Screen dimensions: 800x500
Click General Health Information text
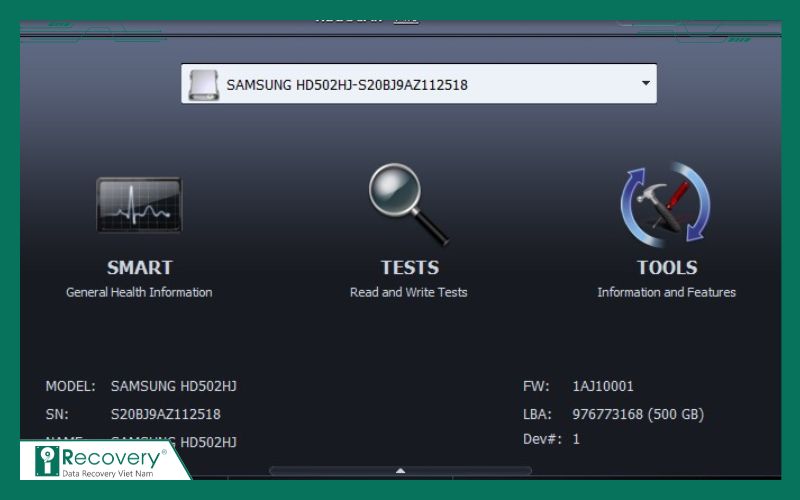click(139, 292)
